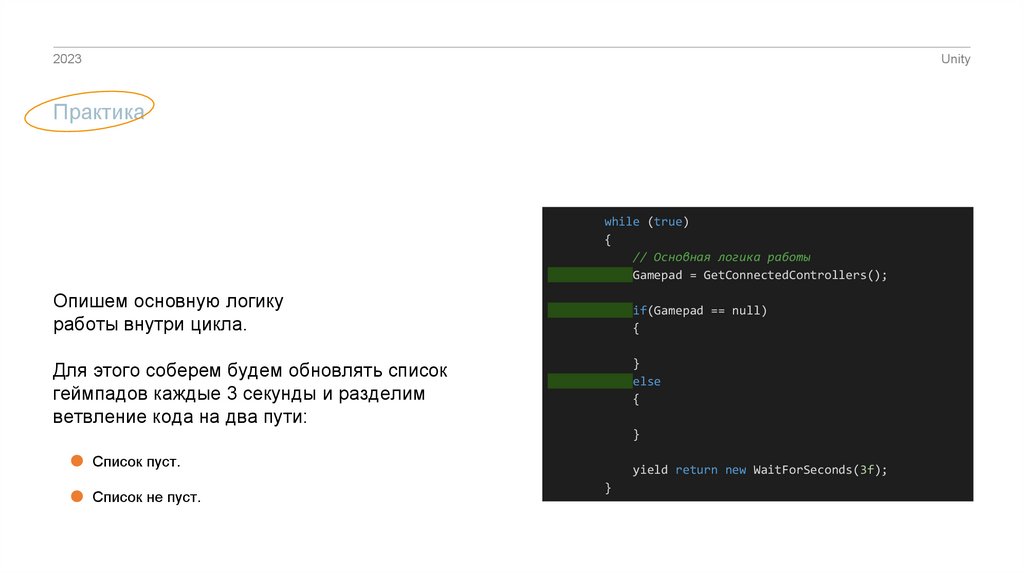Click the "Unity" header label

point(955,59)
